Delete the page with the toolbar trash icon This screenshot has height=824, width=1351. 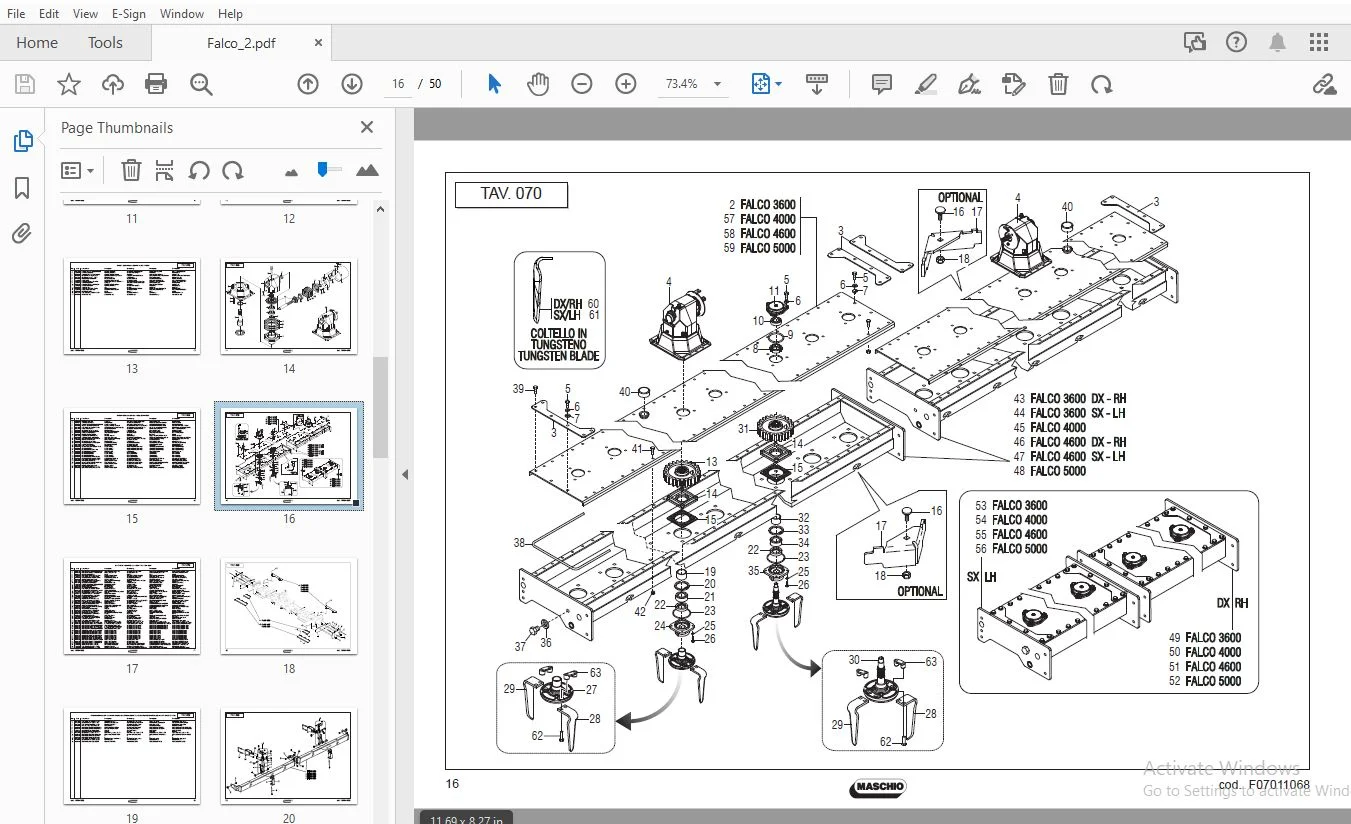pos(1058,84)
